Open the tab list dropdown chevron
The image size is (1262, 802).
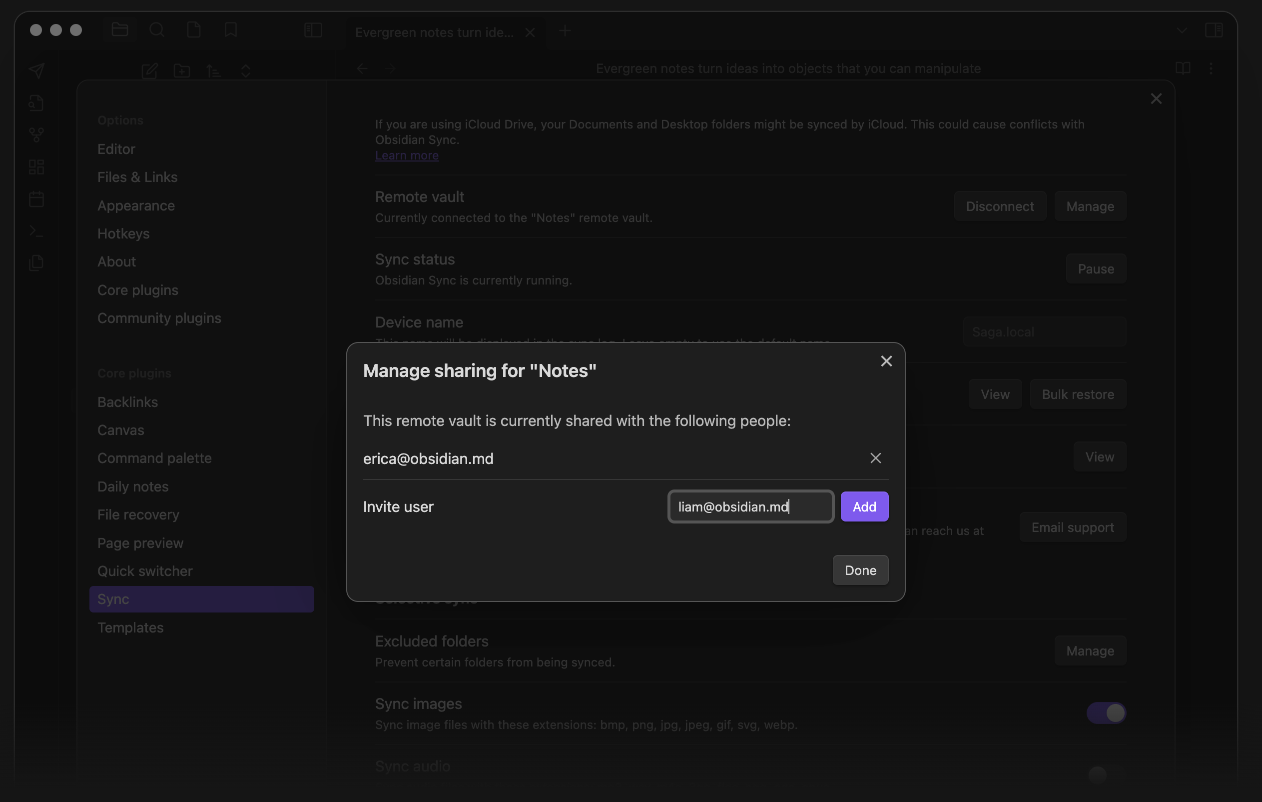pyautogui.click(x=1182, y=30)
